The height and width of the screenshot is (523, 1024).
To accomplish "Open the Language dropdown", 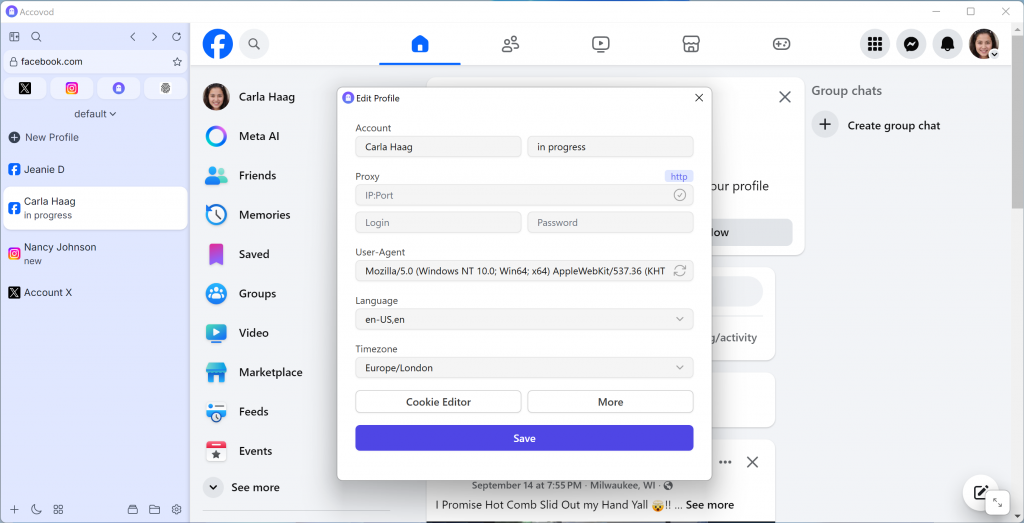I will (524, 319).
